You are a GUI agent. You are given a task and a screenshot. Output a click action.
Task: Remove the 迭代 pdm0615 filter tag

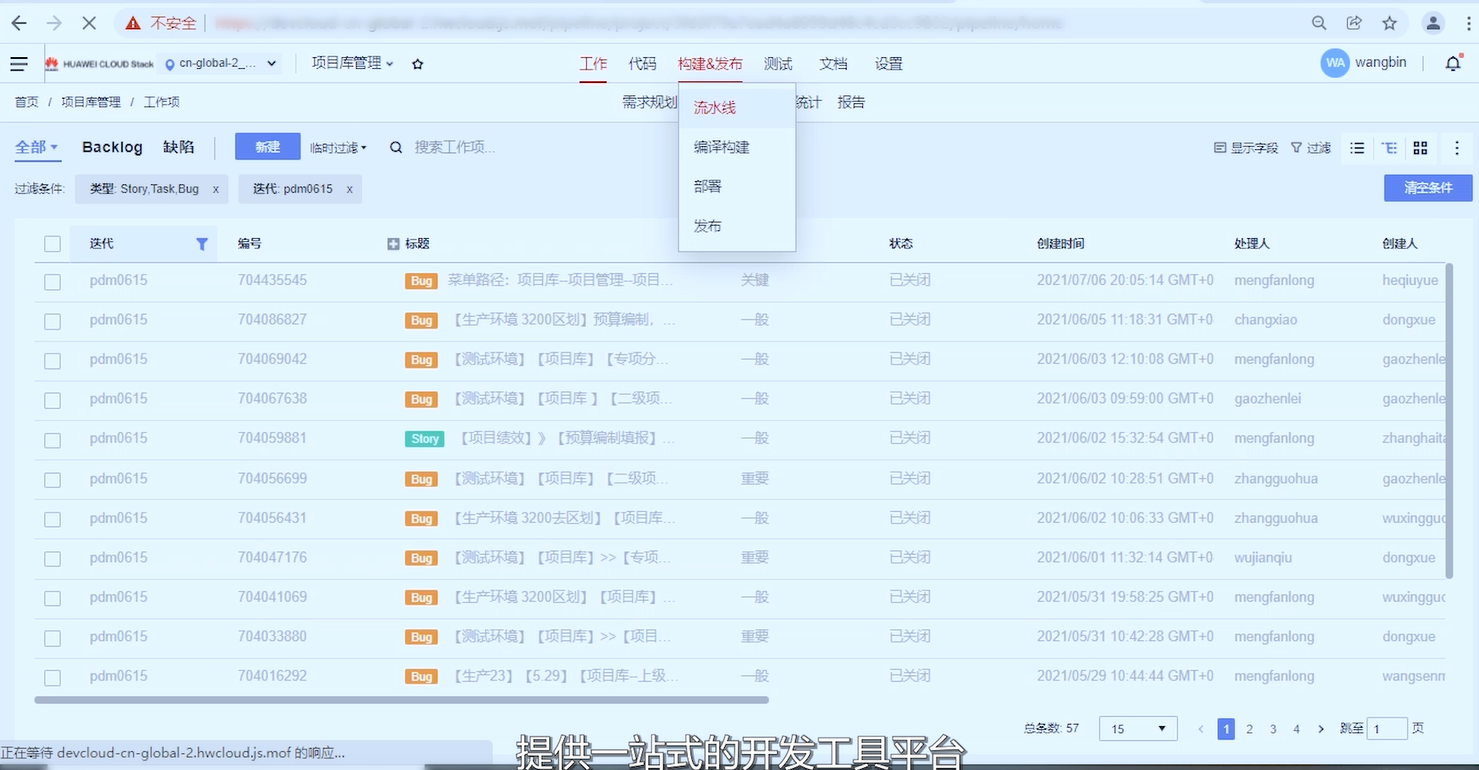tap(349, 189)
